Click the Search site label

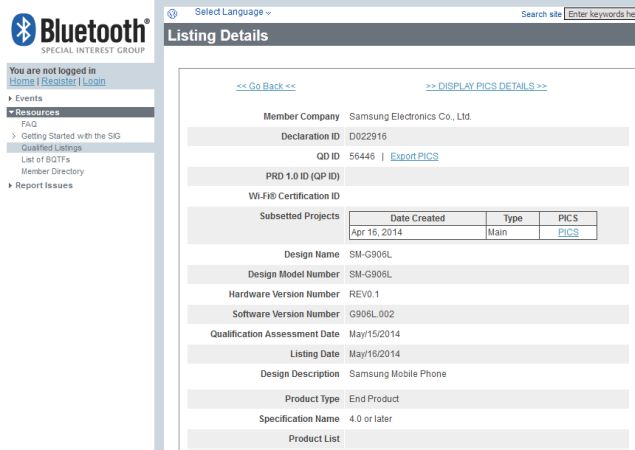point(541,14)
